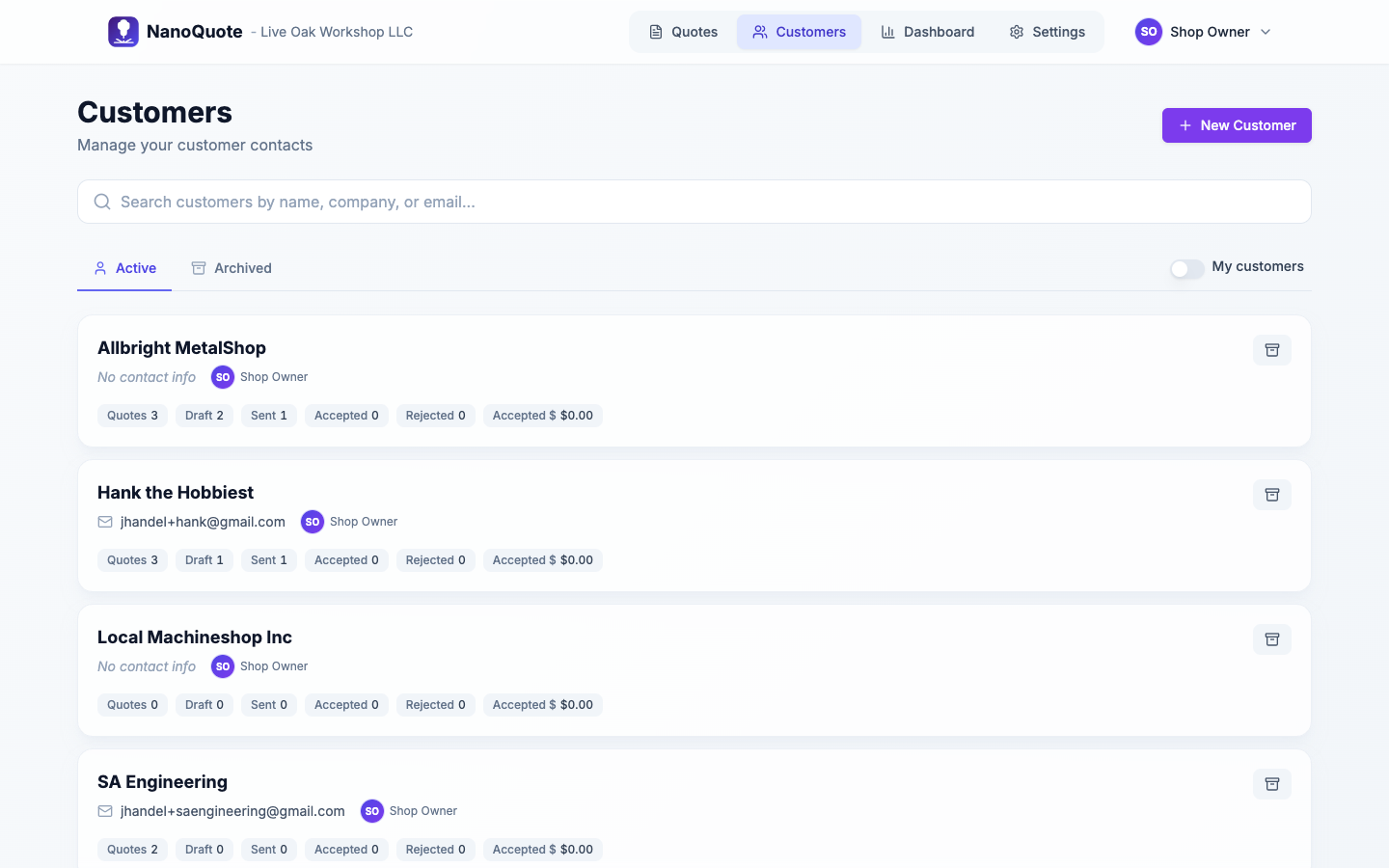1389x868 pixels.
Task: Archive the Local Machineshop Inc customer
Action: point(1272,638)
